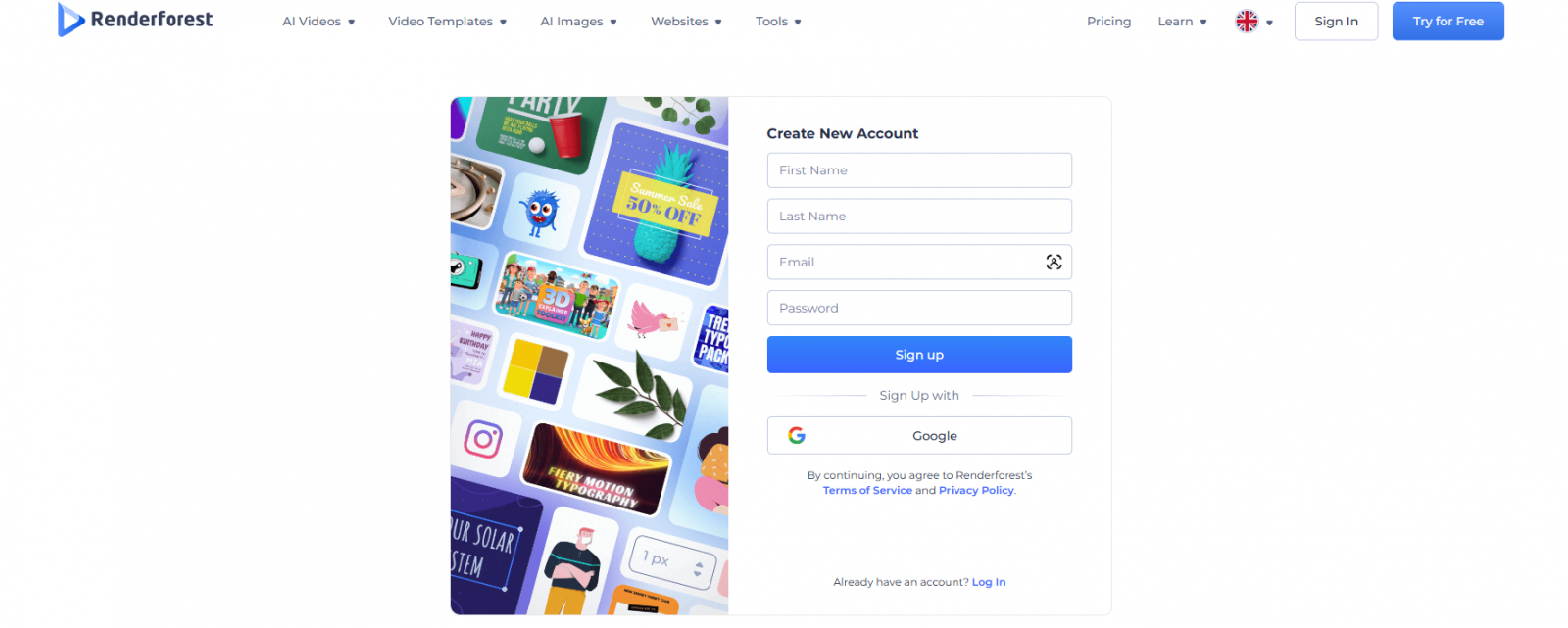Open the Terms of Service link
The height and width of the screenshot is (628, 1568).
point(867,490)
